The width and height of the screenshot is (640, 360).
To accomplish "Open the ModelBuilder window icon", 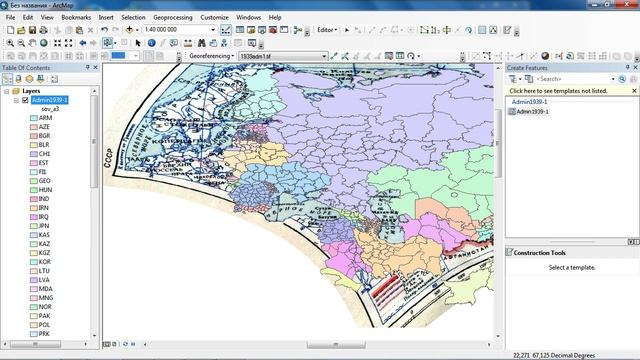I will pyautogui.click(x=298, y=30).
